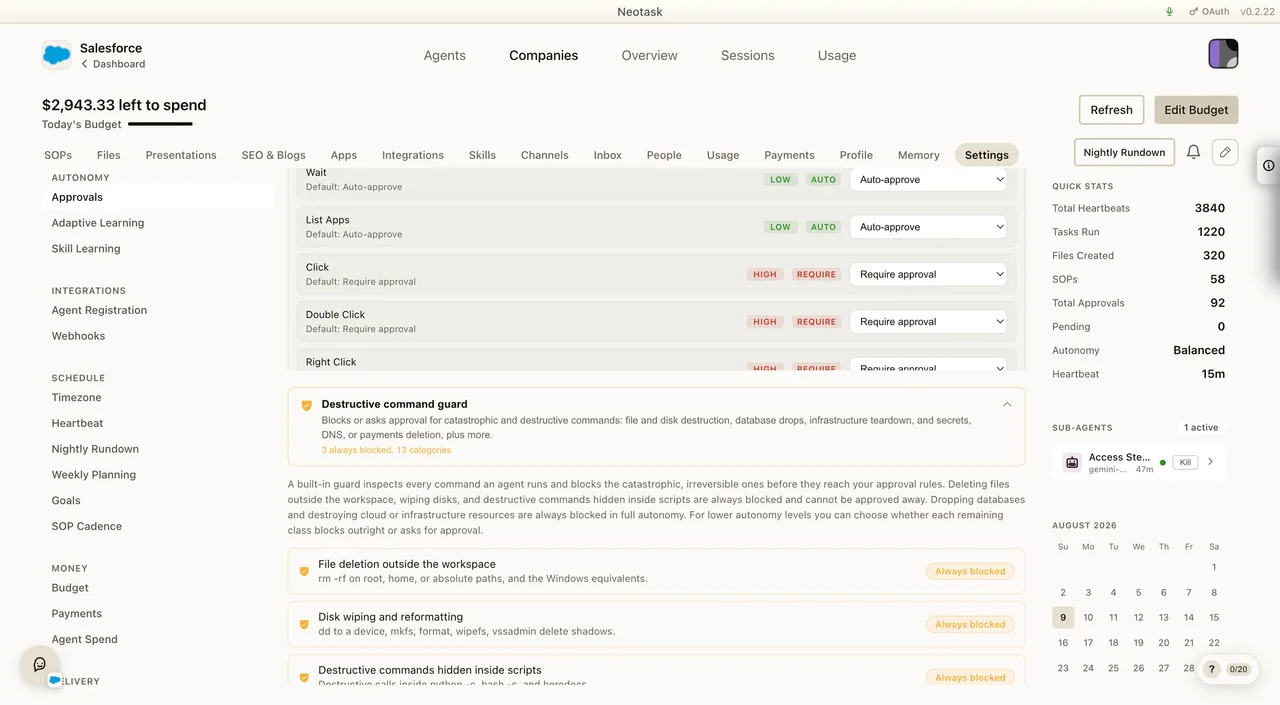This screenshot has width=1280, height=705.
Task: Open the info panel icon on the right edge
Action: (1268, 165)
